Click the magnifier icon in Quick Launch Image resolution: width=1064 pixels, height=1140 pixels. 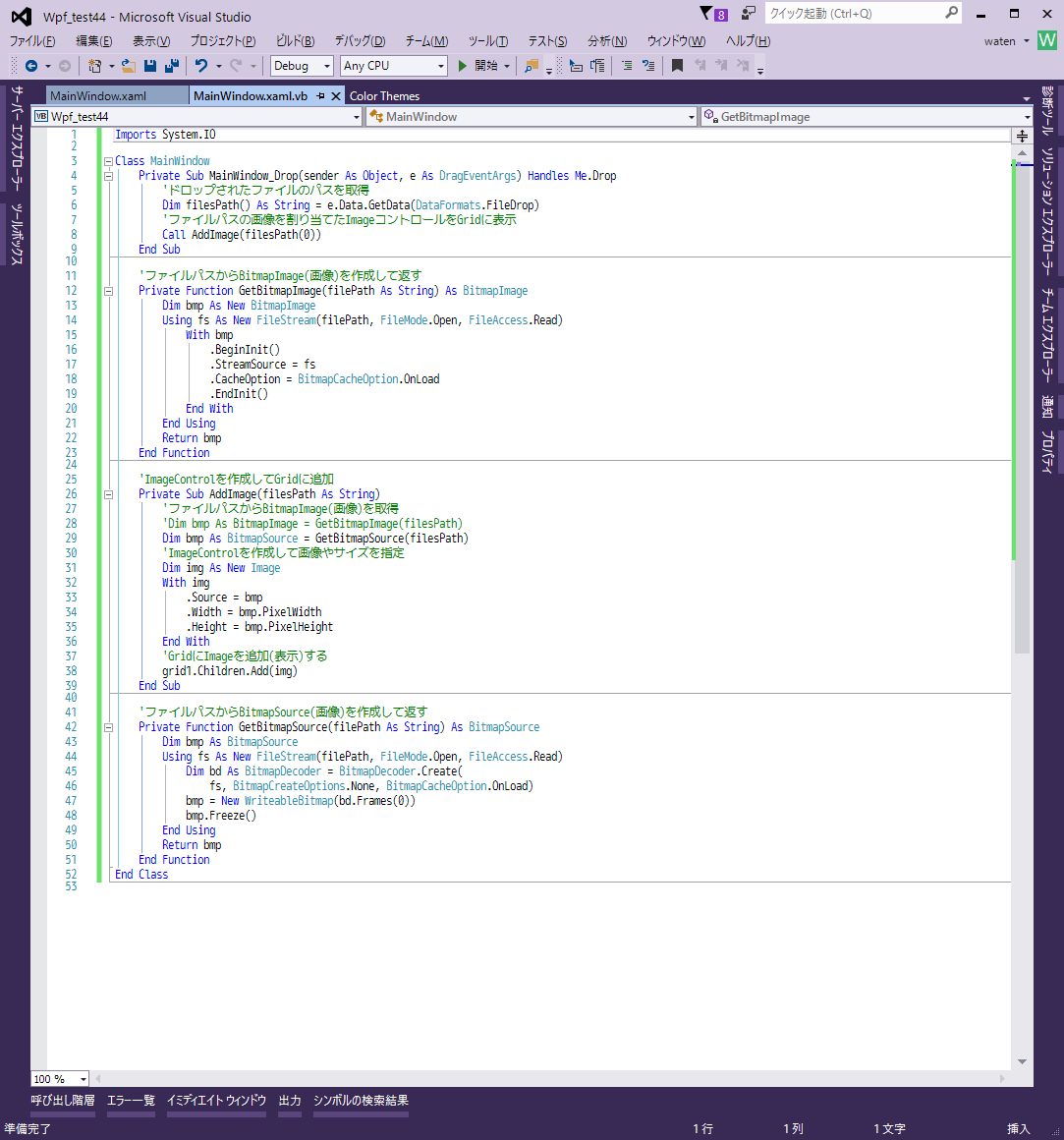[x=951, y=13]
